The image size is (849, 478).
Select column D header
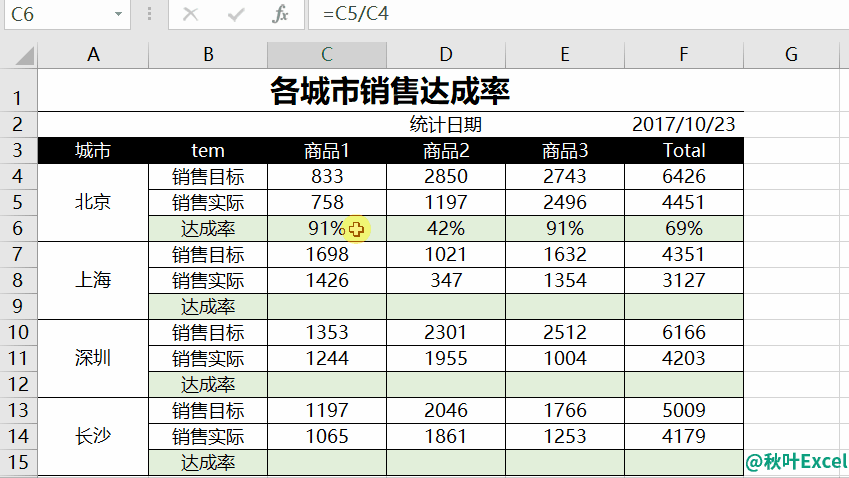pos(446,55)
